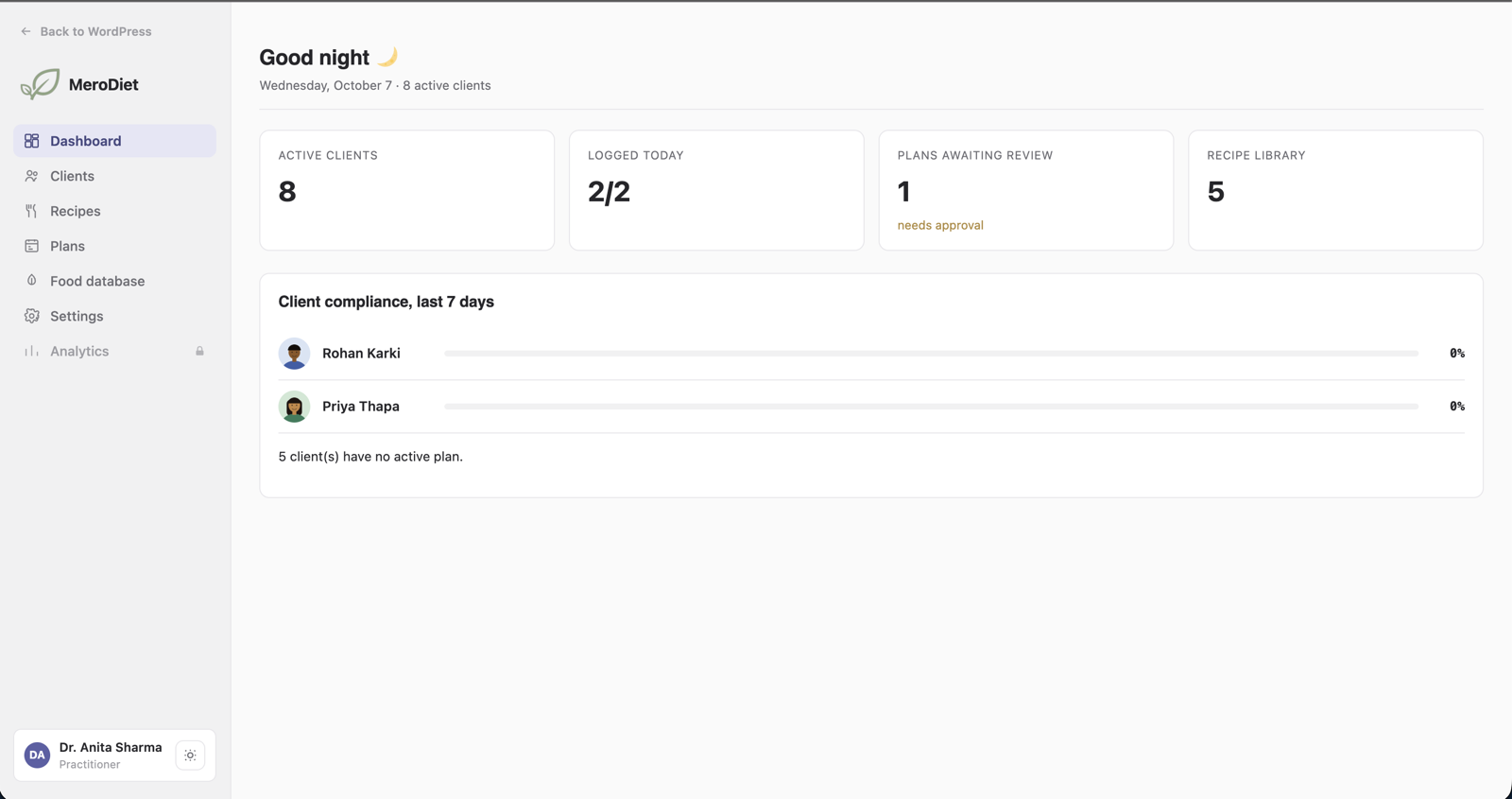Click the Rohan Karki client name
This screenshot has width=1512, height=799.
coord(361,354)
